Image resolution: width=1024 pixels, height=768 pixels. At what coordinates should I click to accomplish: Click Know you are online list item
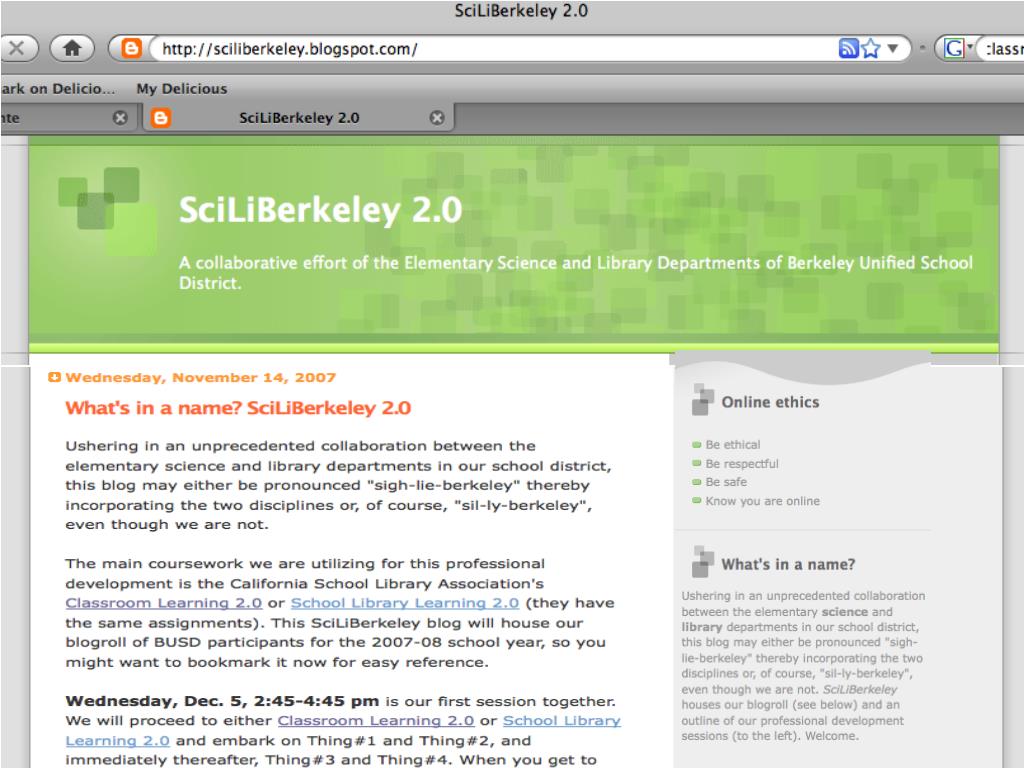[762, 501]
